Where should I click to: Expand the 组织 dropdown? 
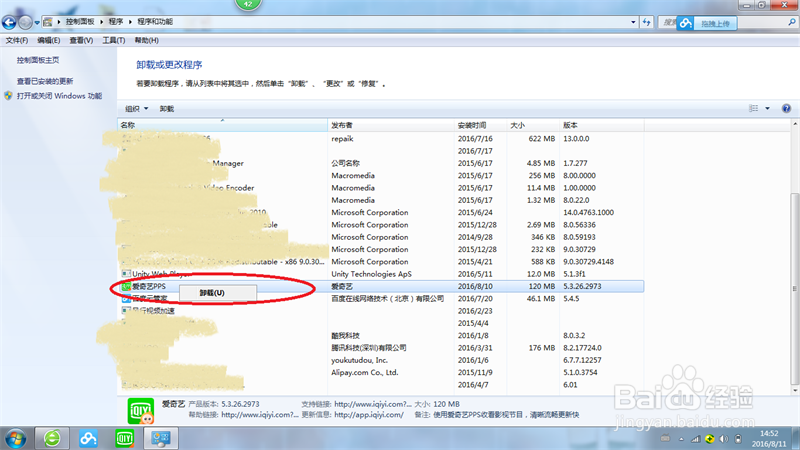click(137, 109)
